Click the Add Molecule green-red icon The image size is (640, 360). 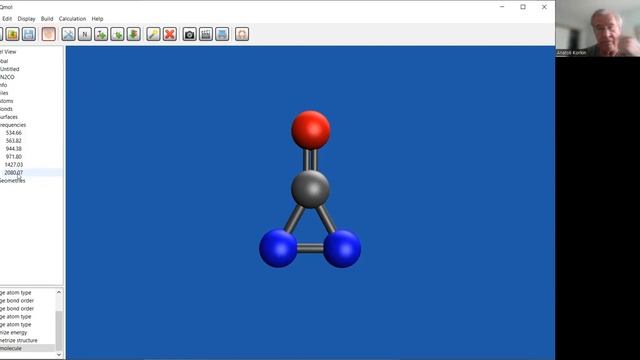(133, 34)
